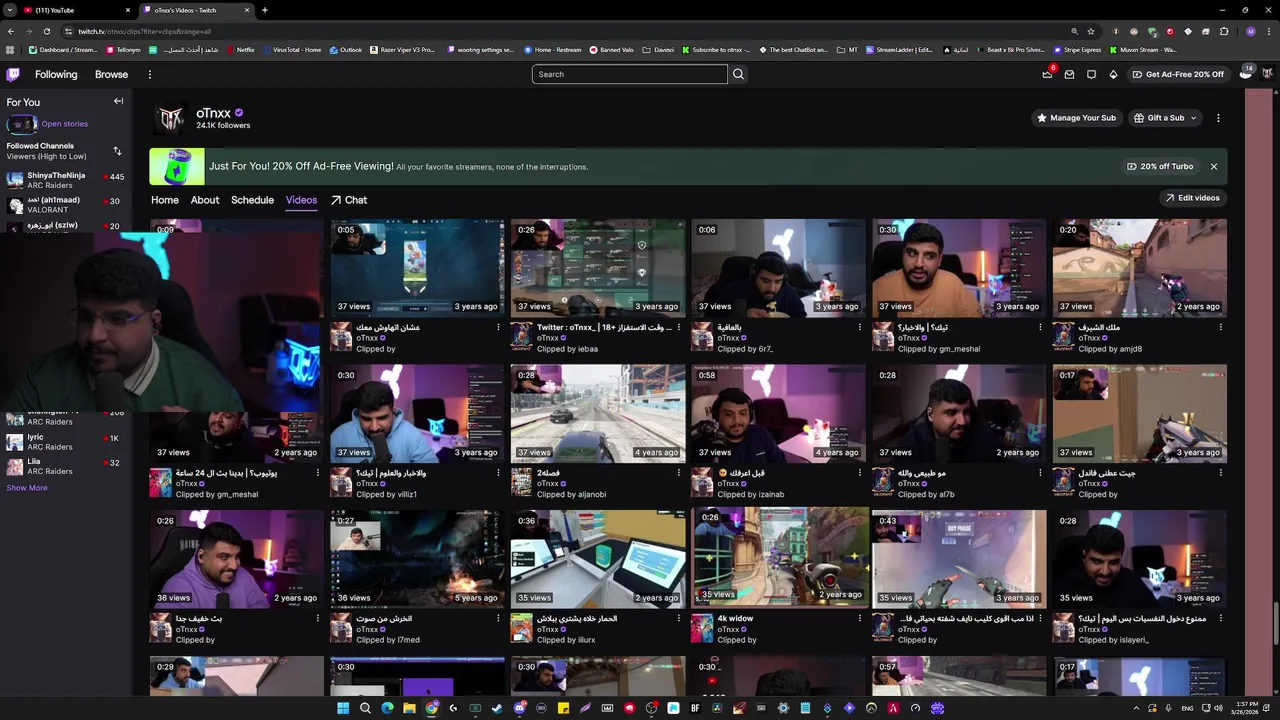This screenshot has height=720, width=1280.
Task: Open a new browser tab
Action: [264, 10]
